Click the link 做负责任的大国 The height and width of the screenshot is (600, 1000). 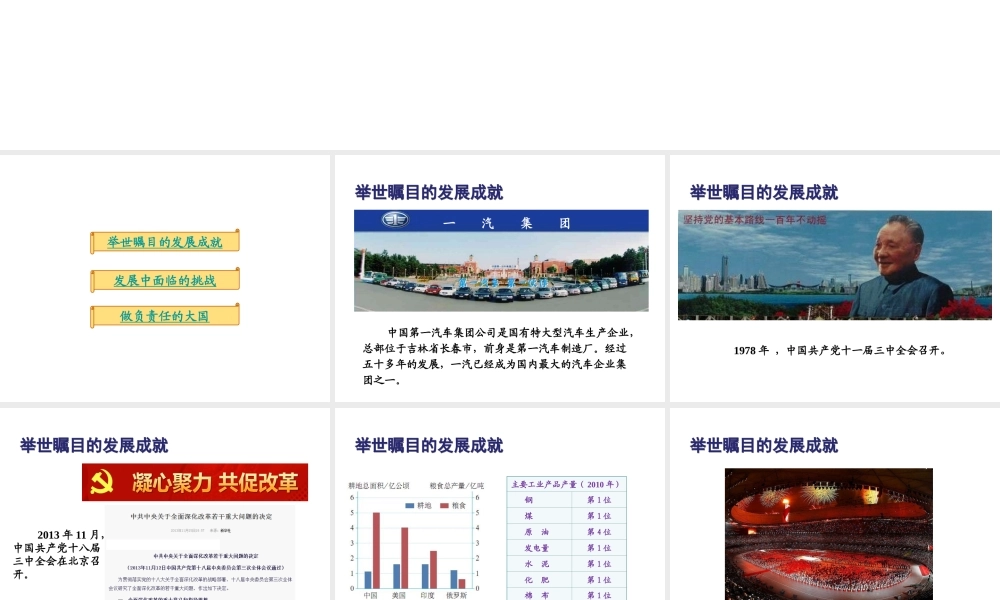tap(165, 316)
